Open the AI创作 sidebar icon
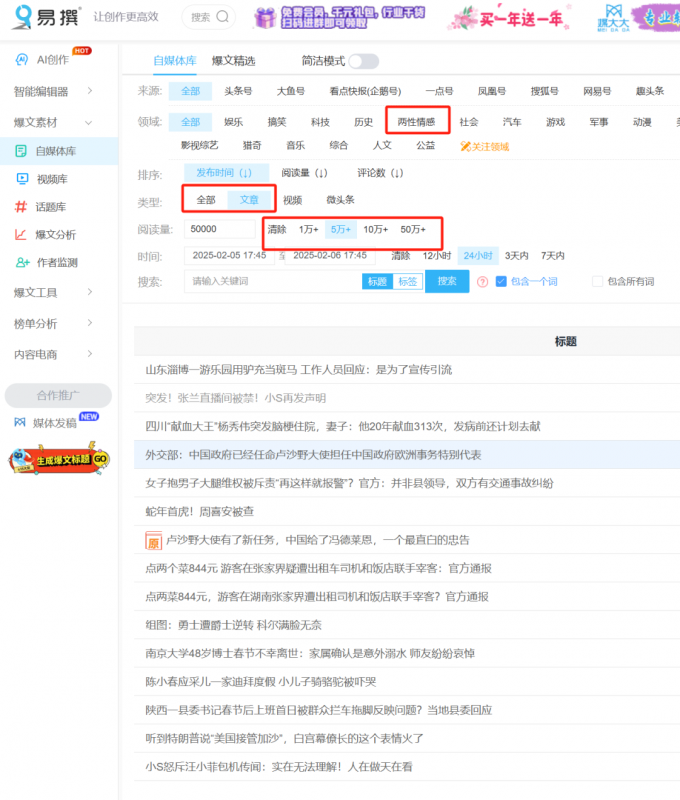680x800 pixels. tap(21, 60)
